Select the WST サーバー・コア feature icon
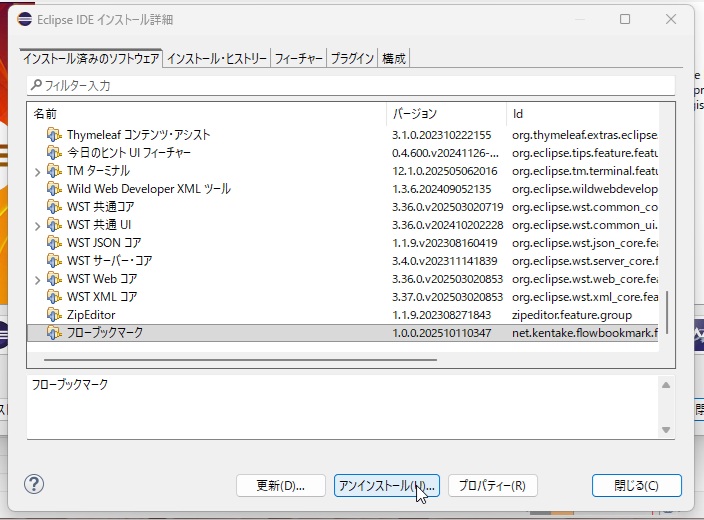Screen dimensions: 704x520 [54, 261]
